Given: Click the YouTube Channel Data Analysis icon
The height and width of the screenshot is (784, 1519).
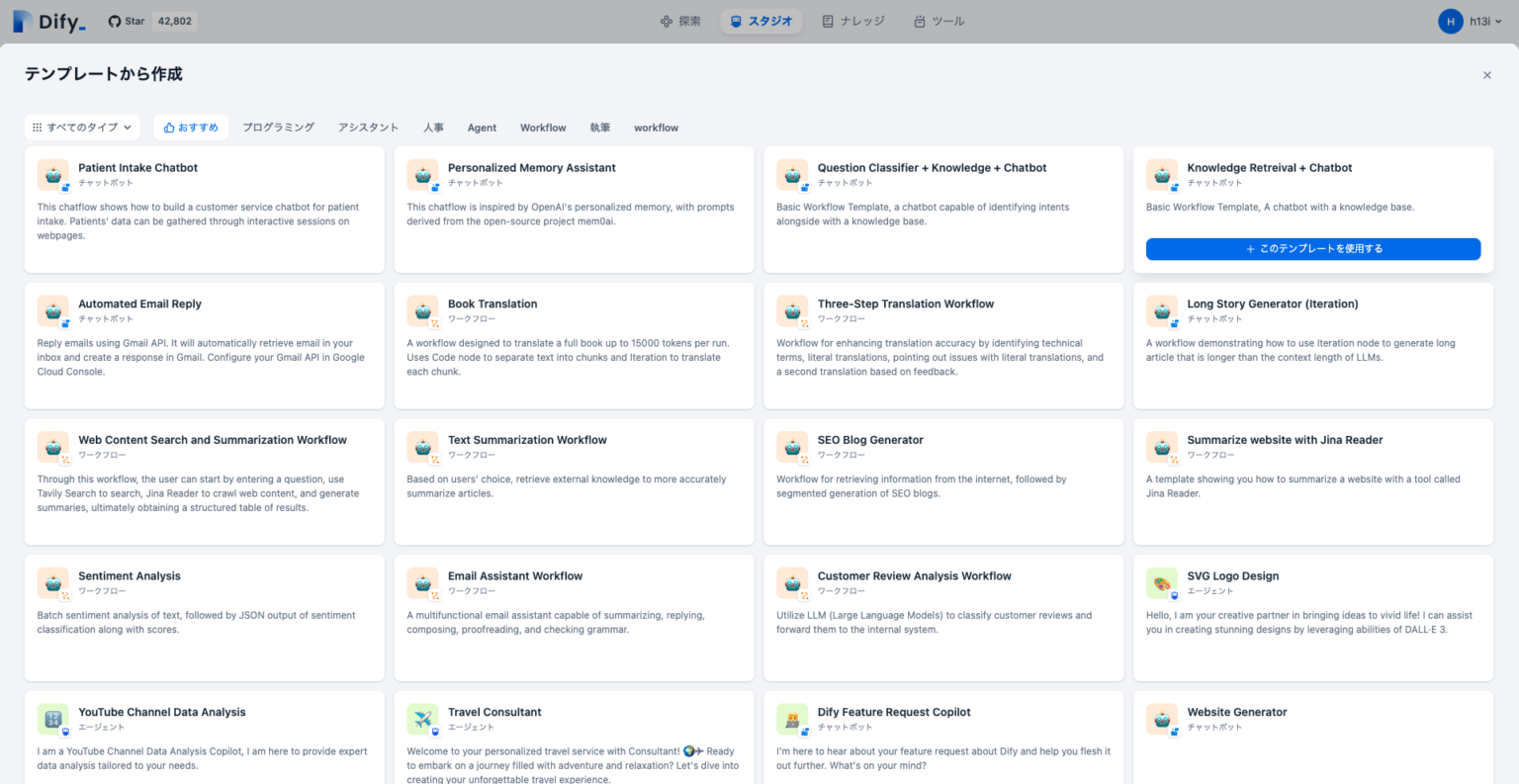Looking at the screenshot, I should (x=52, y=719).
